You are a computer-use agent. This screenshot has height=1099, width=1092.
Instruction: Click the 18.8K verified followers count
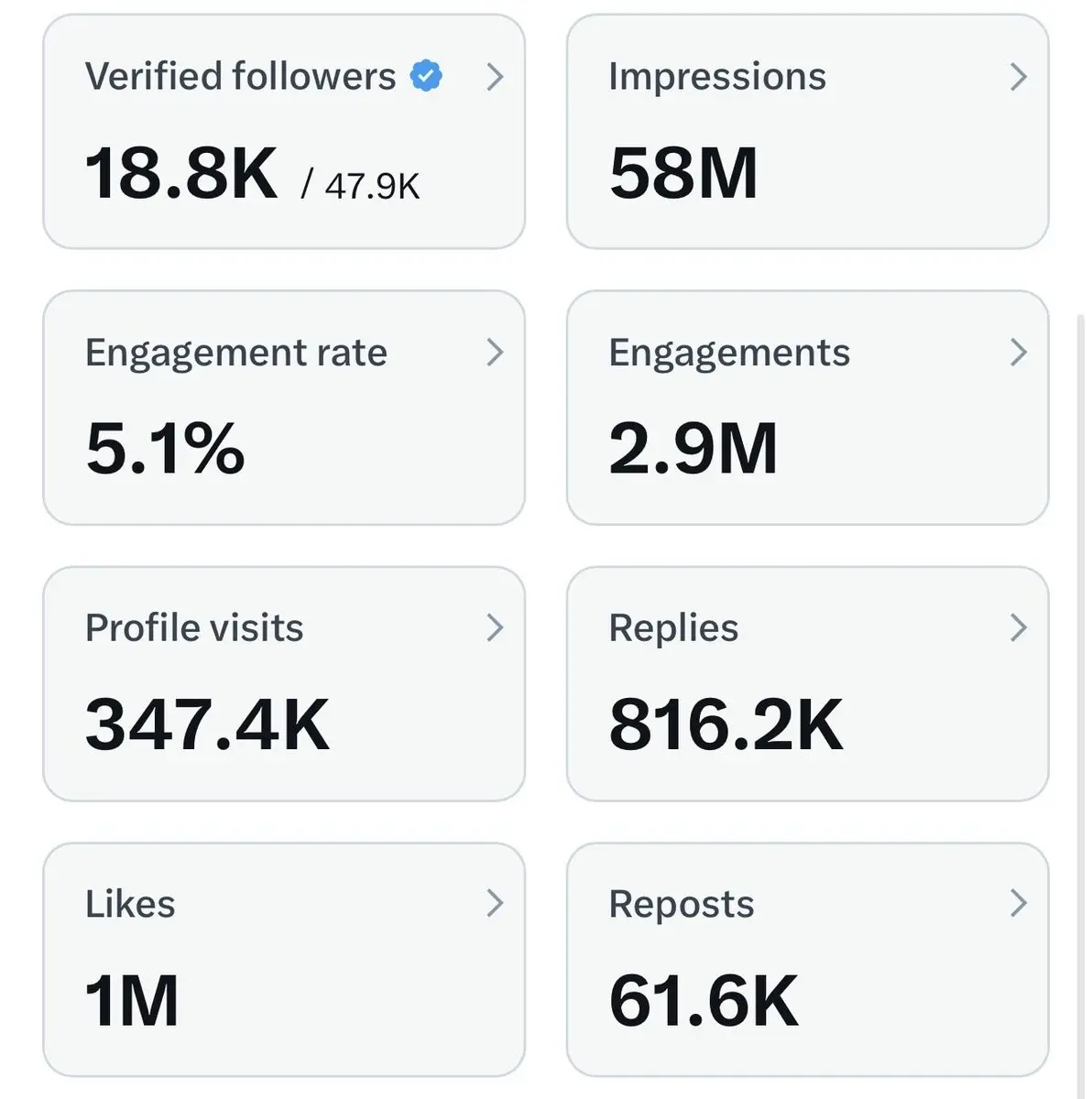(x=181, y=174)
